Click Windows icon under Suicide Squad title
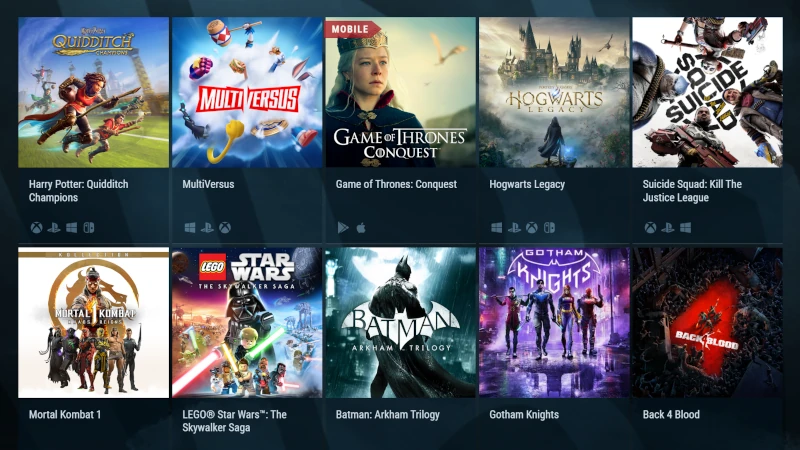Viewport: 800px width, 450px height. click(686, 228)
